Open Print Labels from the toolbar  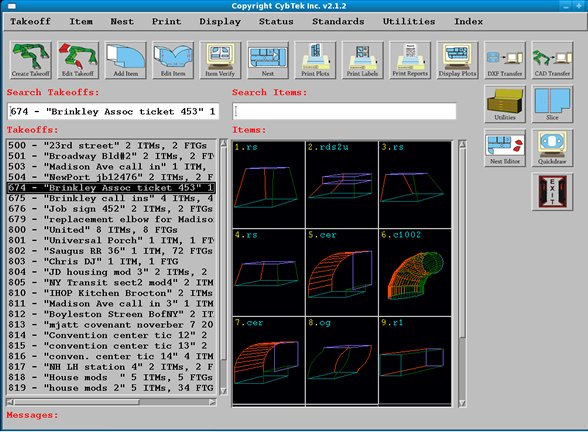click(362, 60)
